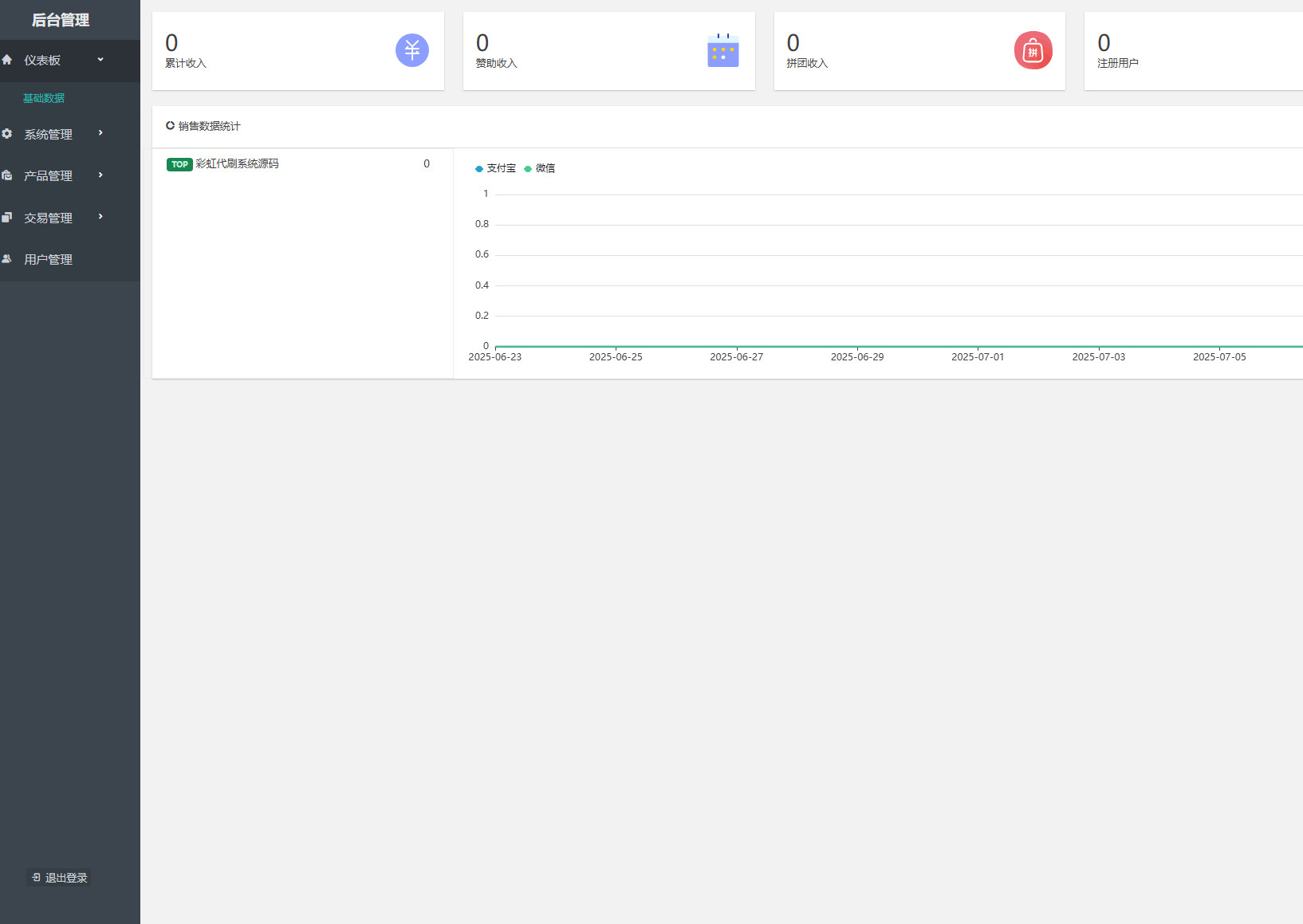Open the 基础数据 submenu item
This screenshot has width=1303, height=924.
click(44, 98)
